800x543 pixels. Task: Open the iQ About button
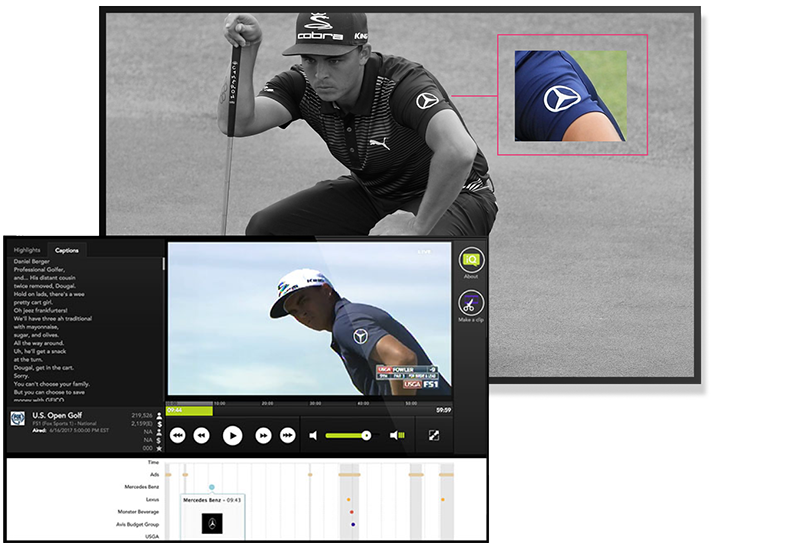[471, 260]
